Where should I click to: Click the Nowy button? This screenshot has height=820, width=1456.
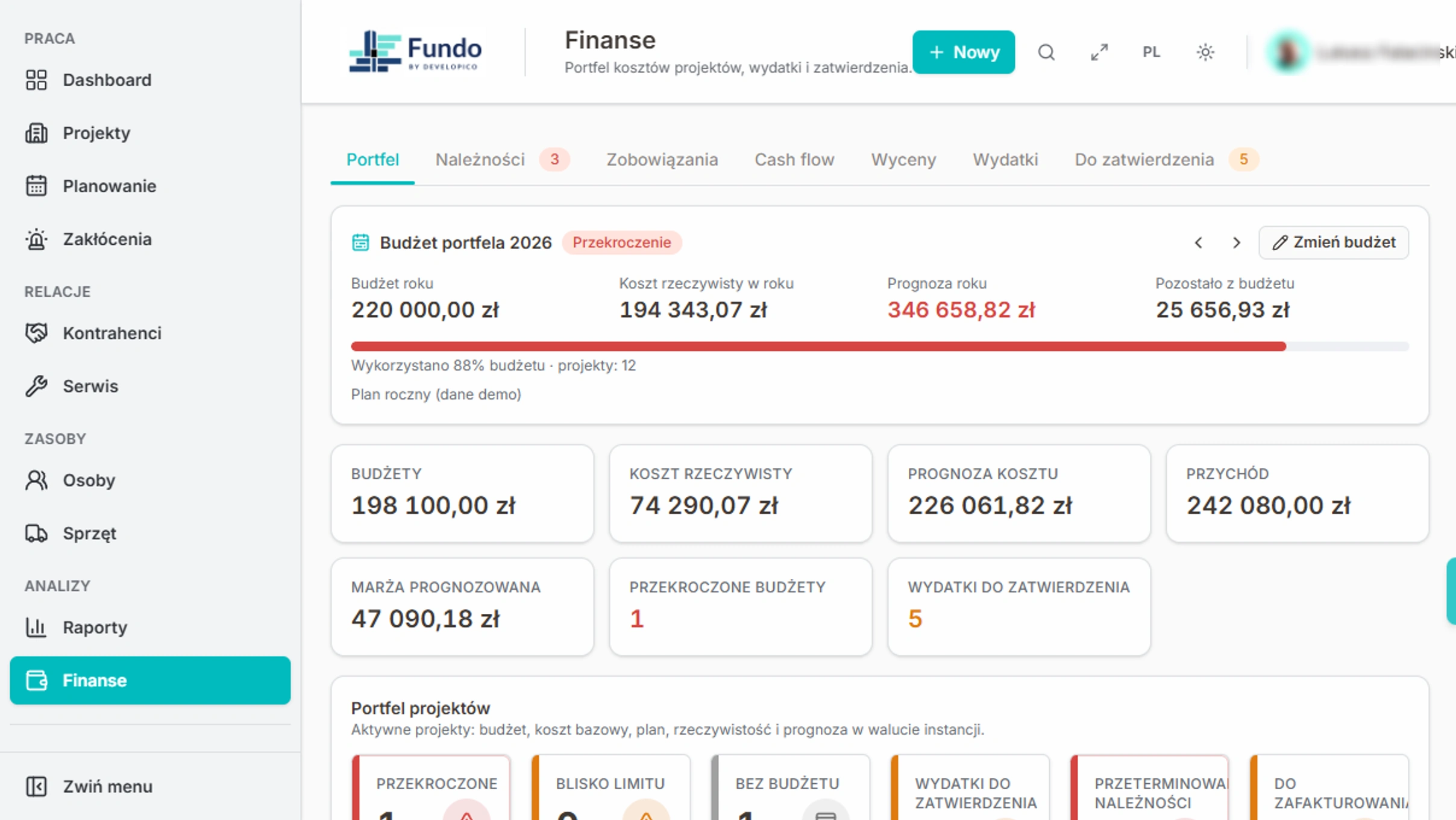964,52
